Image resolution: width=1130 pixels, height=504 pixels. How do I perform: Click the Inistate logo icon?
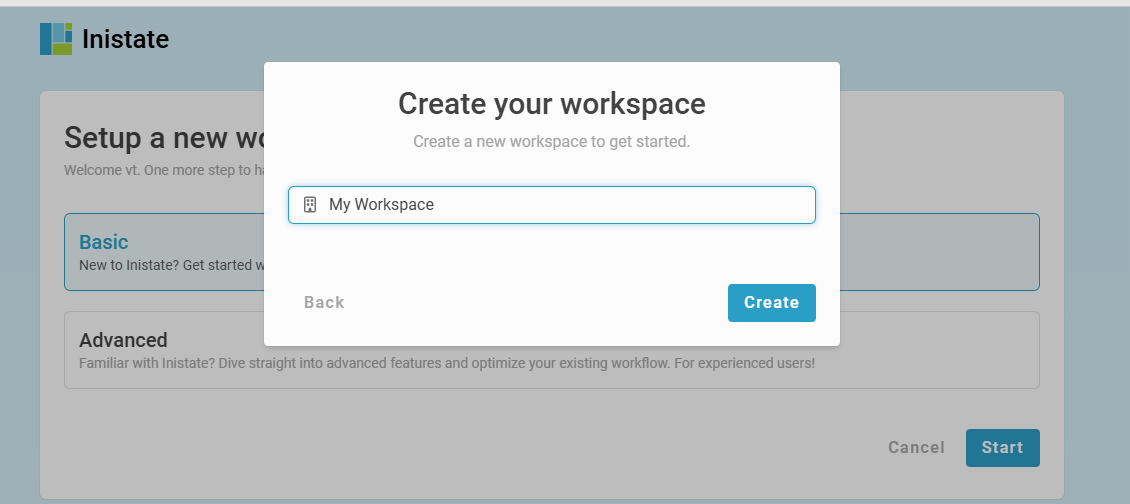pos(56,39)
